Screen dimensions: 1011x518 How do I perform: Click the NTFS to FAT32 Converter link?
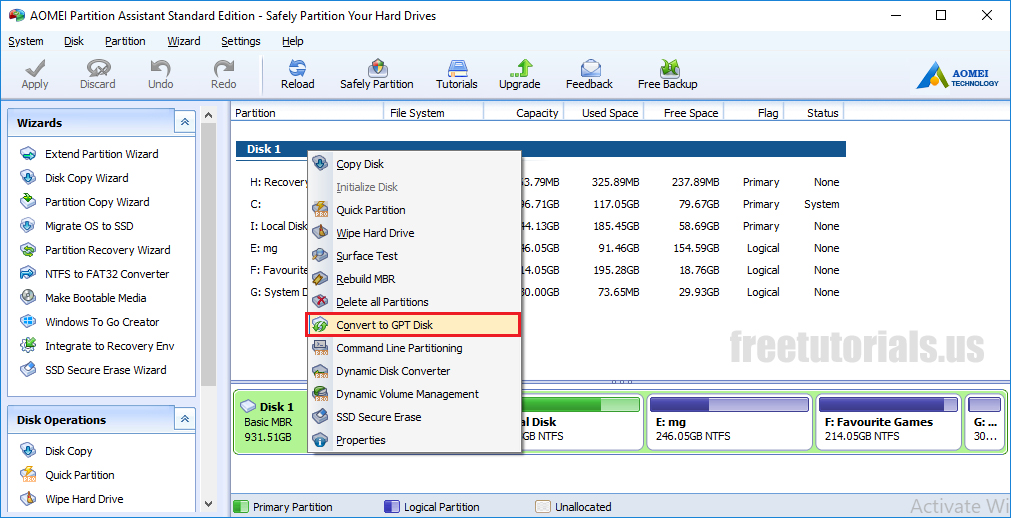[107, 274]
